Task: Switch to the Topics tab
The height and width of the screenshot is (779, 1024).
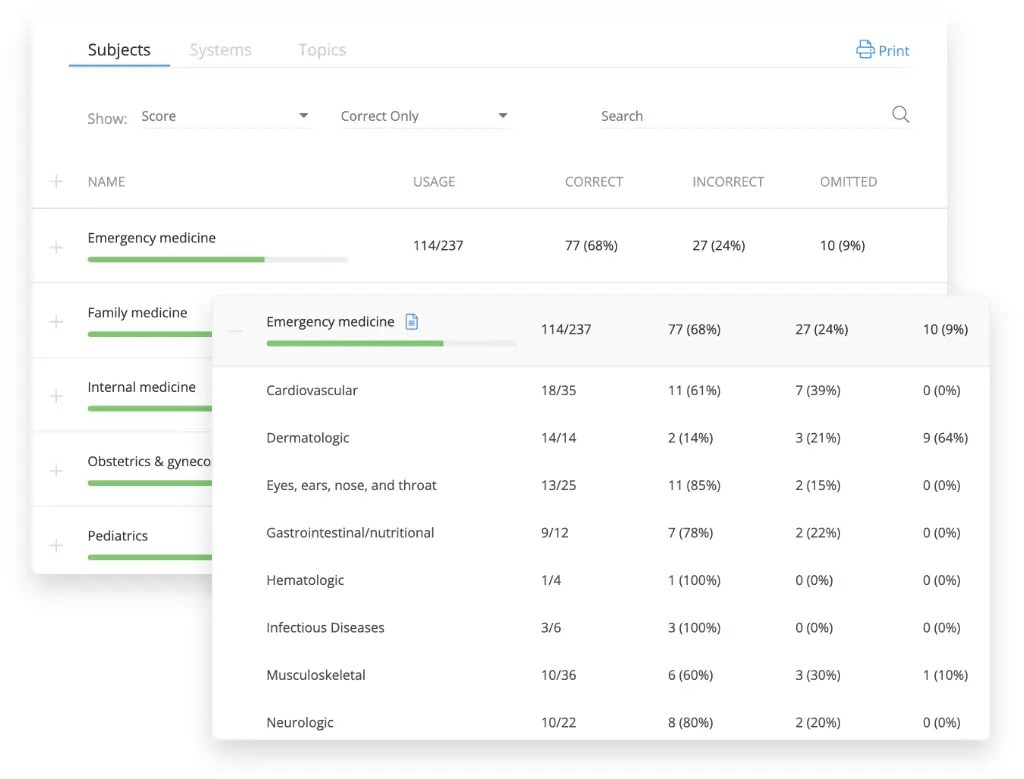Action: click(322, 50)
